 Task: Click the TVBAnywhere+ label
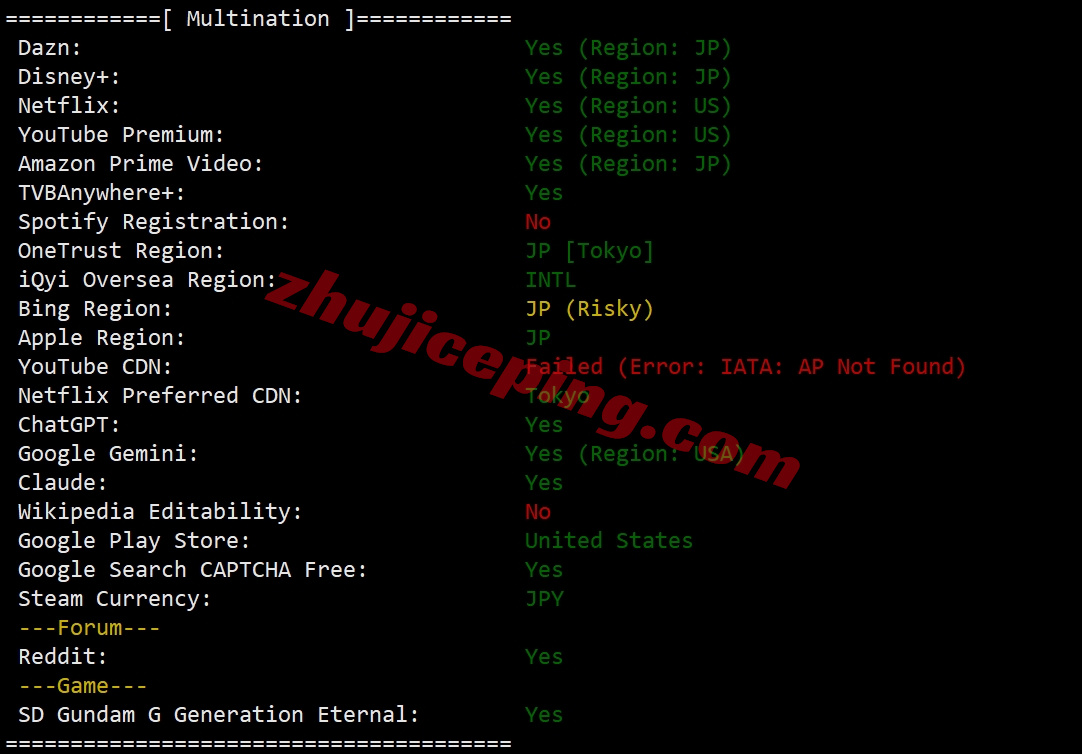pos(101,192)
